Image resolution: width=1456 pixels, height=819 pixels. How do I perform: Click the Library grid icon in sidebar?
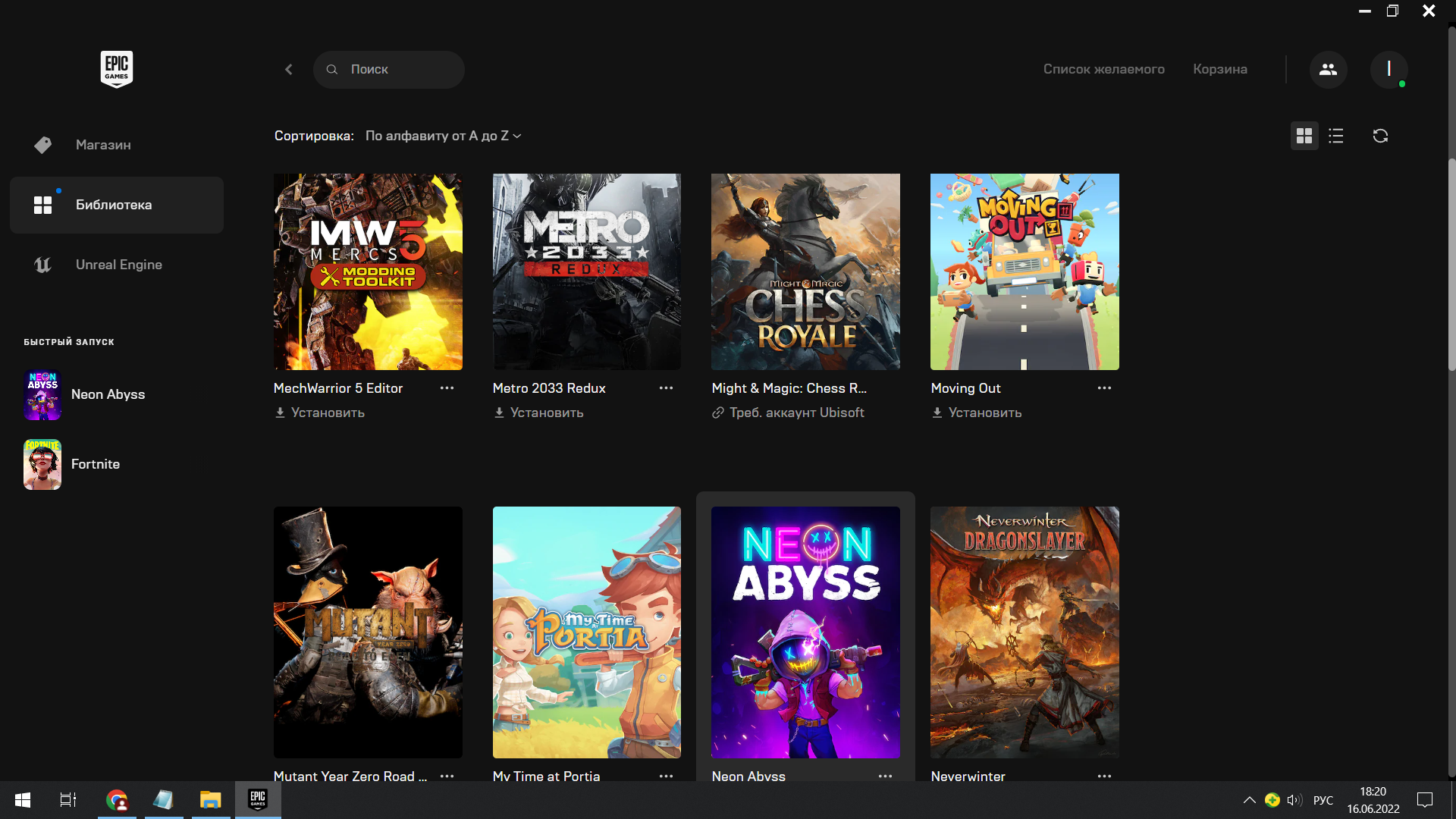point(43,205)
